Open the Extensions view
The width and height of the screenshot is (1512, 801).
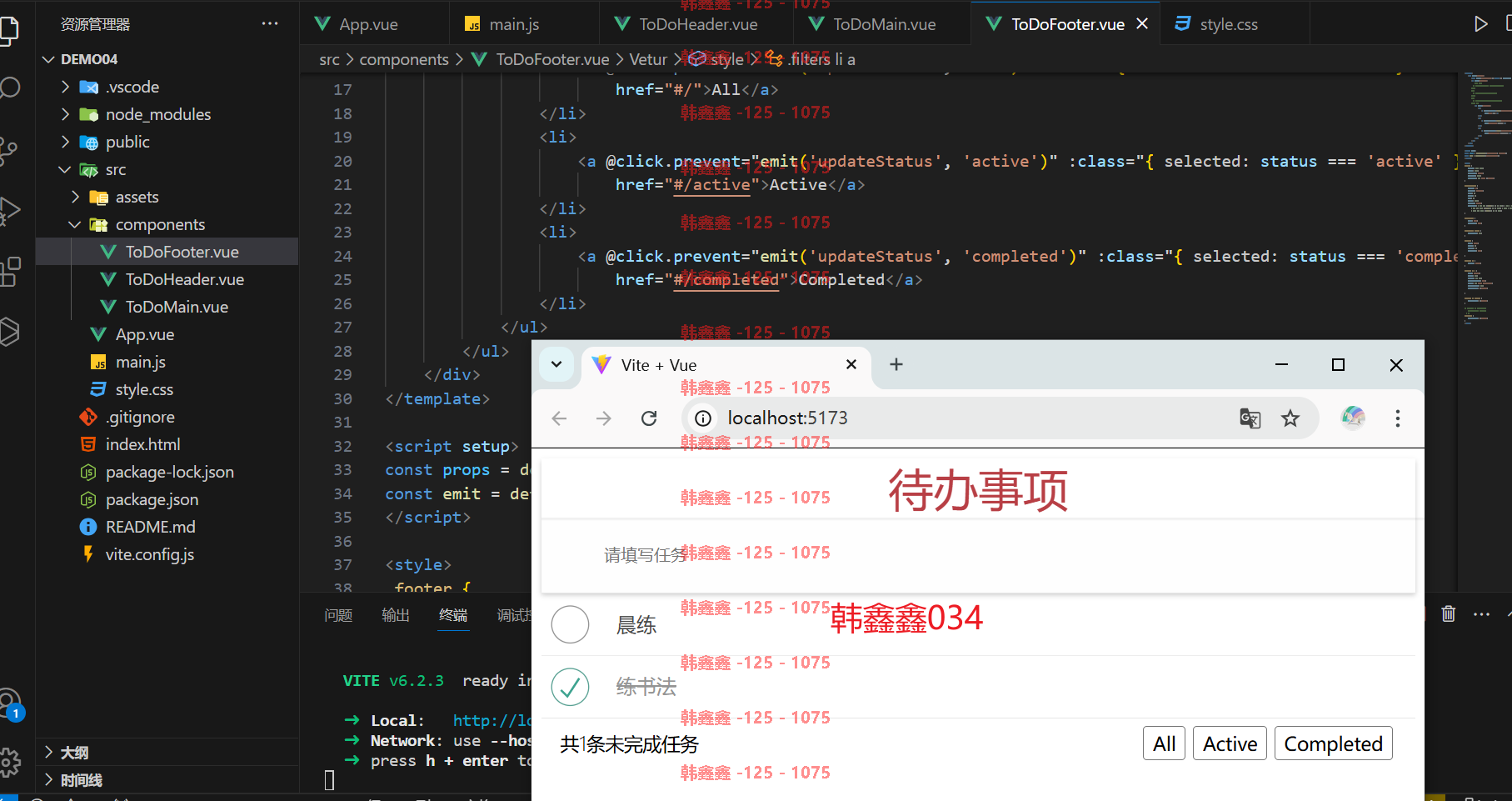(x=8, y=271)
